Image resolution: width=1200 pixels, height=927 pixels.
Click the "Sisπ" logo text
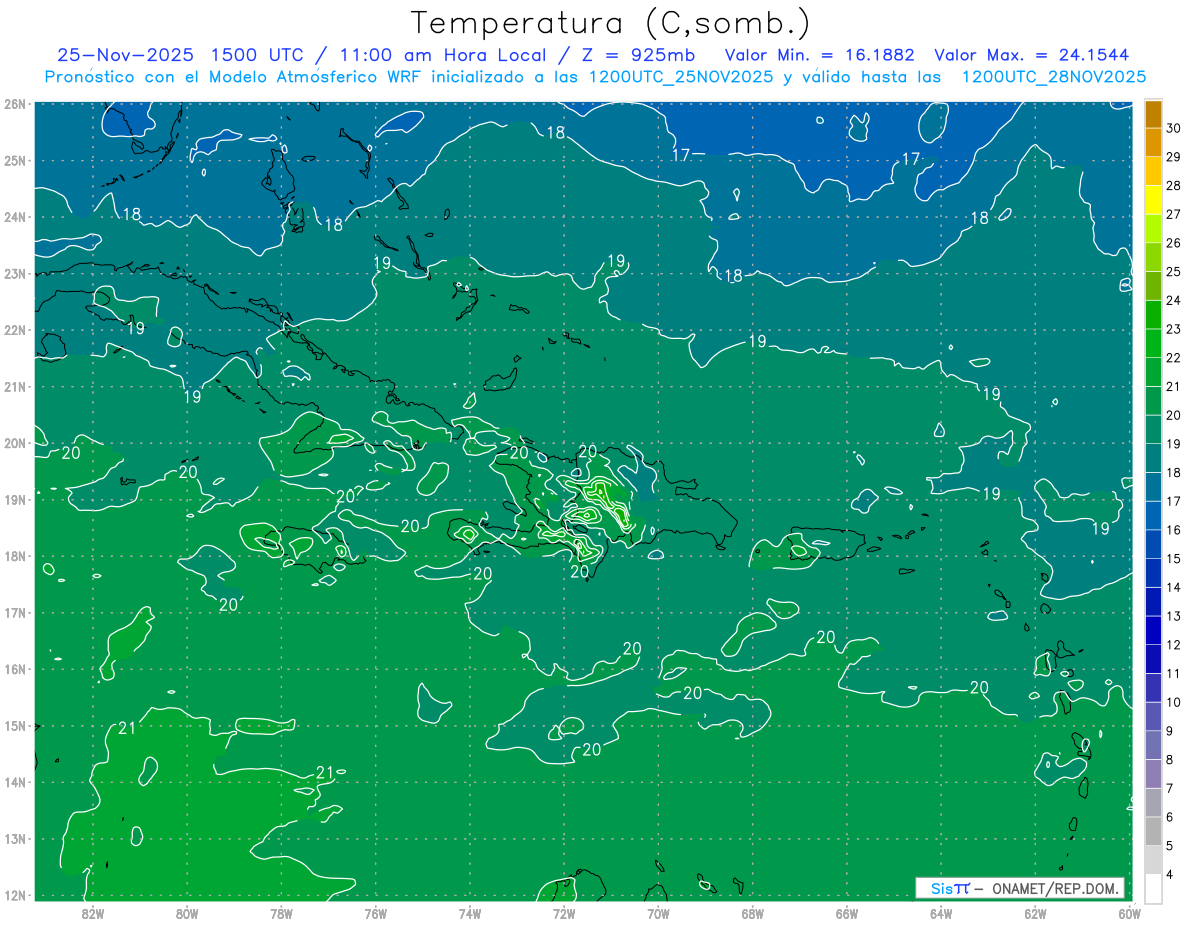(949, 888)
